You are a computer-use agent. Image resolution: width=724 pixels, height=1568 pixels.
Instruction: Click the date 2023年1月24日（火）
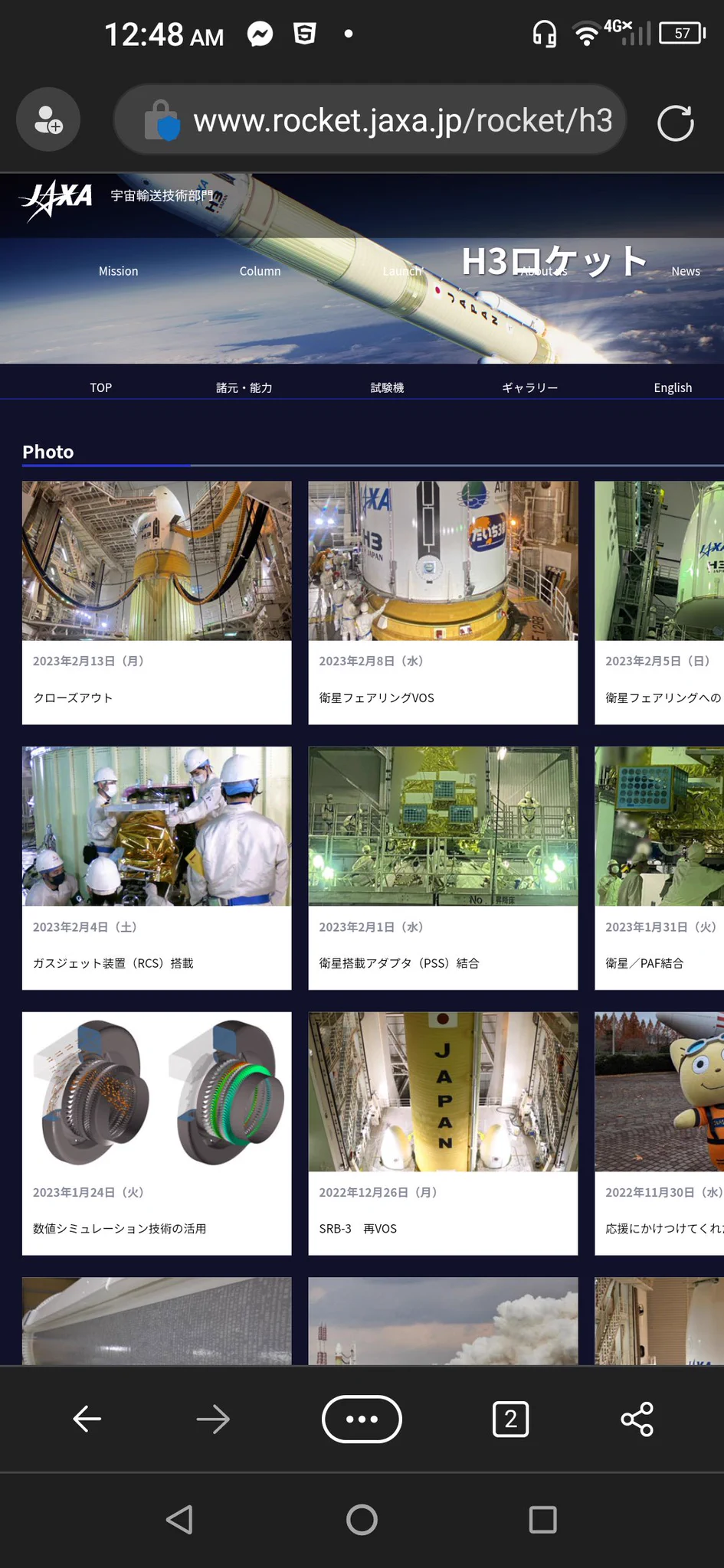[x=88, y=1192]
